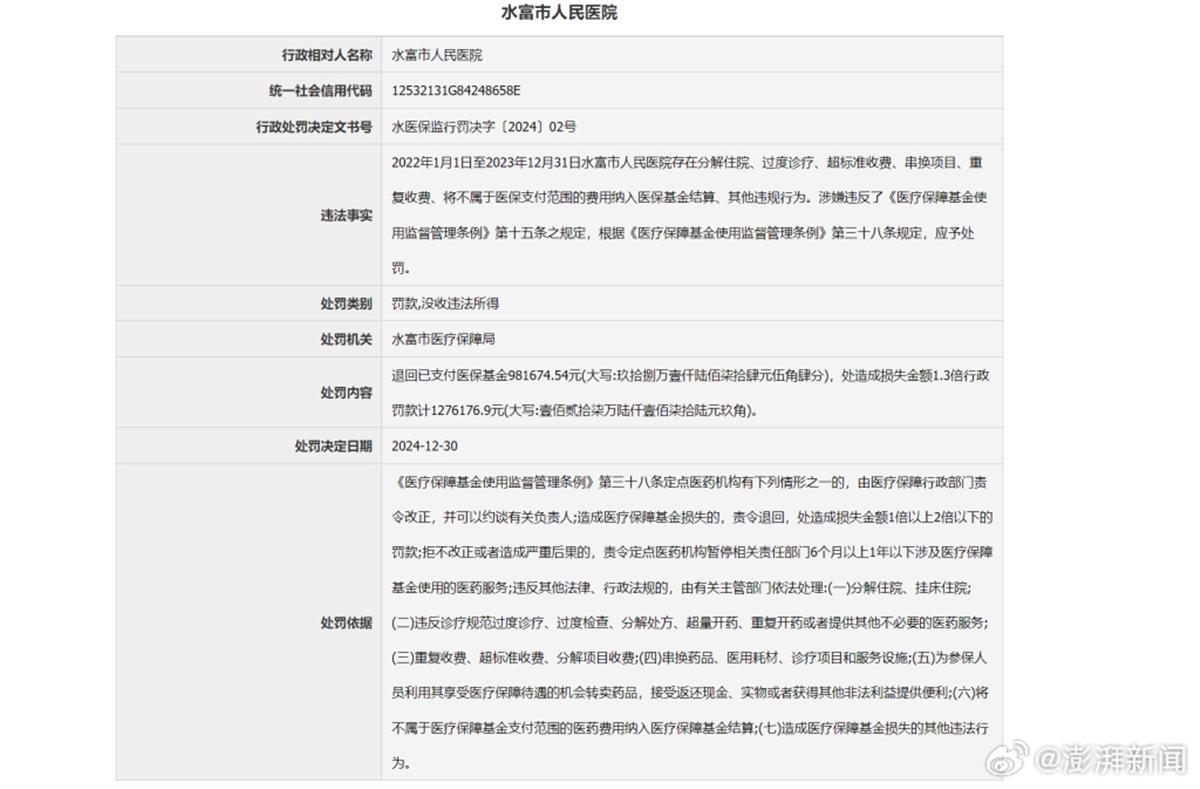Click the document number 水医保监行罚决字〔2024〕02号
Screen dimensions: 1200x789
pos(484,127)
